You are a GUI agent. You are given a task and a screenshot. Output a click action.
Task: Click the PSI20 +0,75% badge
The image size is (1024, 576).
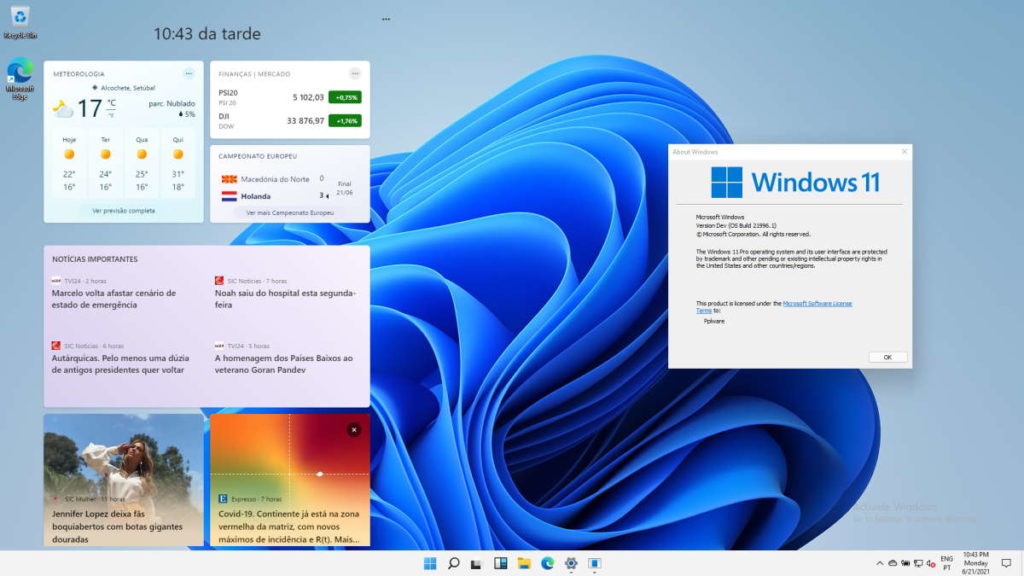[x=345, y=97]
